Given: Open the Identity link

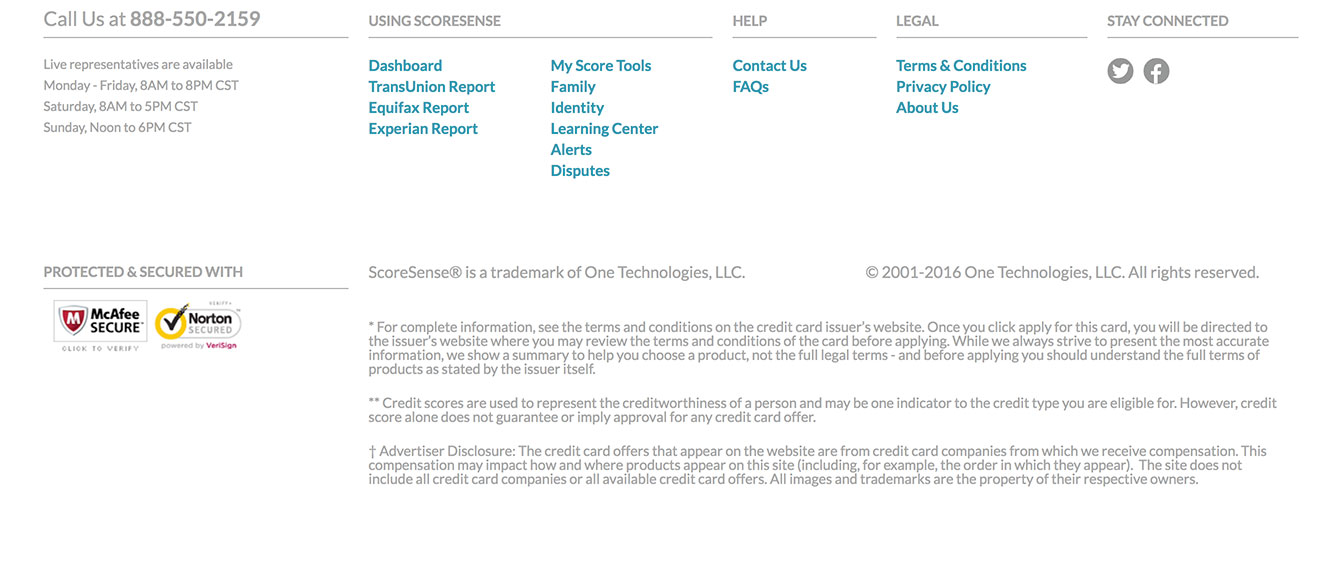Looking at the screenshot, I should click(577, 108).
